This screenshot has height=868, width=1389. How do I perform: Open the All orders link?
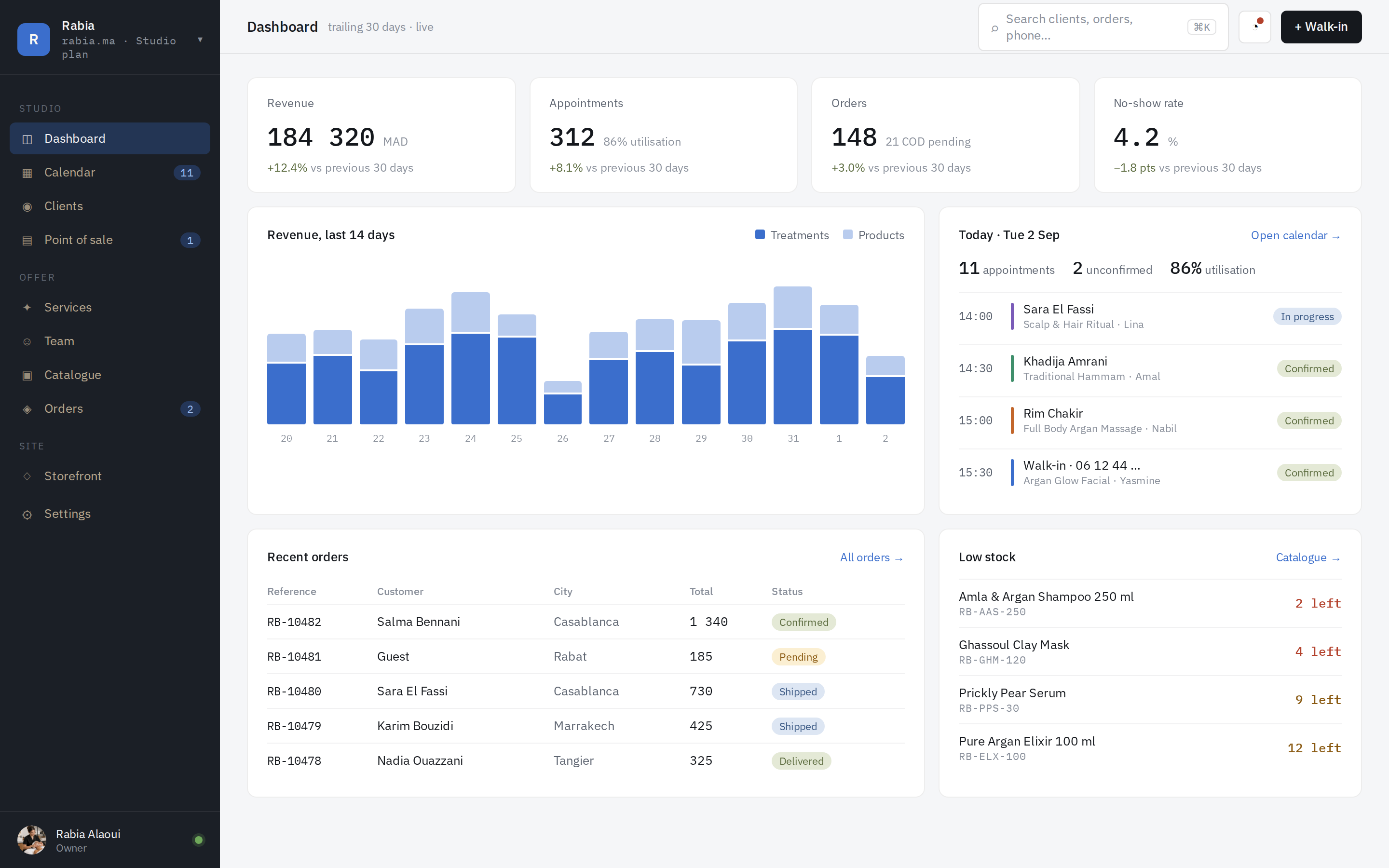(872, 557)
